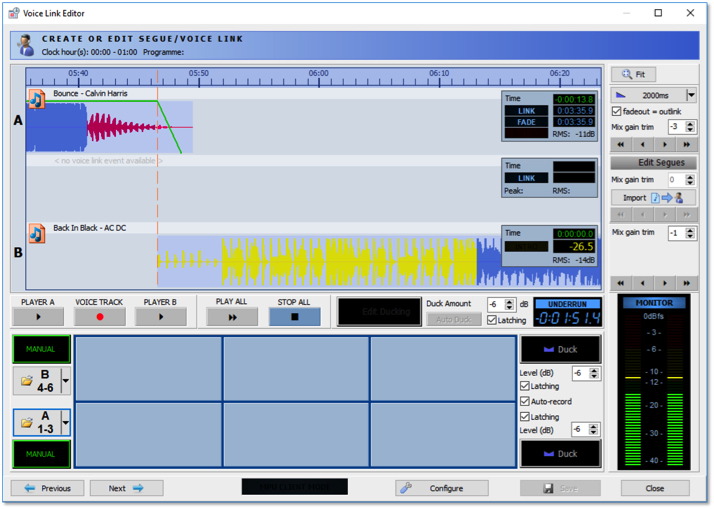Click track A step back nudge button
This screenshot has width=714, height=509.
click(643, 145)
